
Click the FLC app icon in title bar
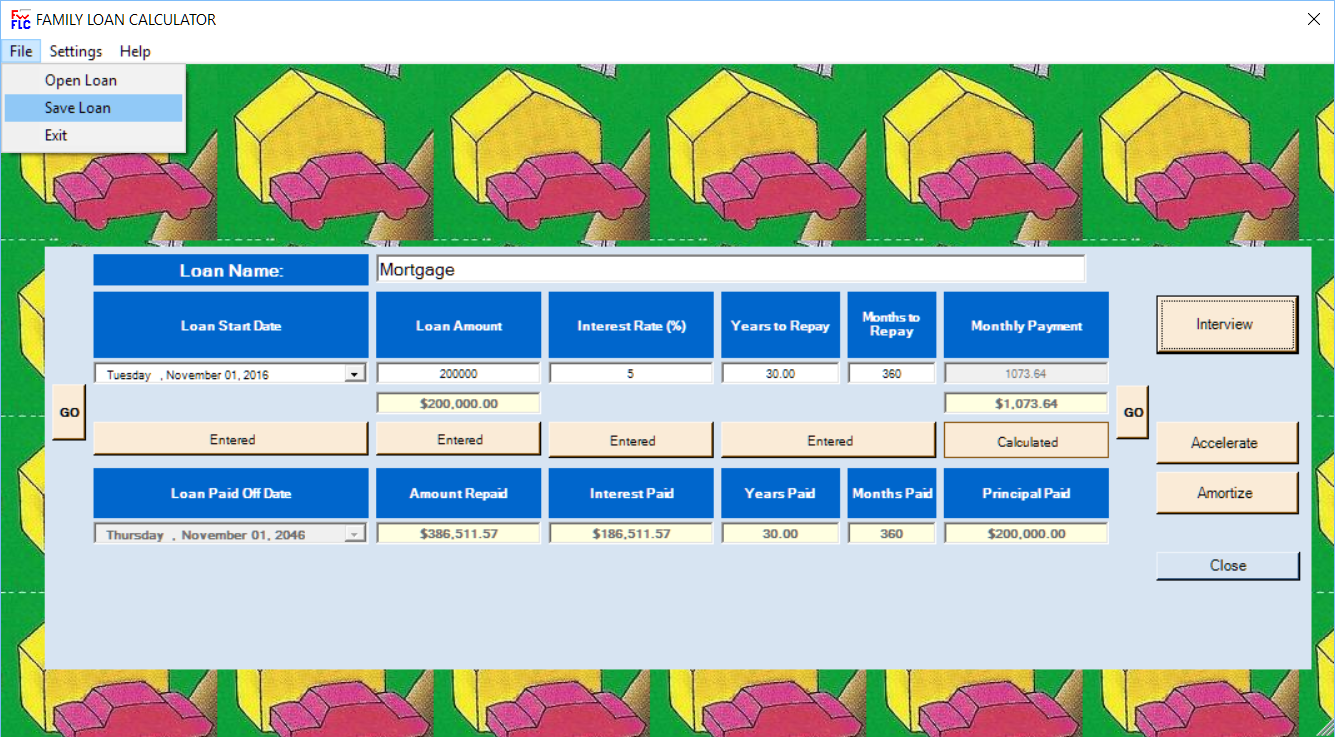click(19, 19)
